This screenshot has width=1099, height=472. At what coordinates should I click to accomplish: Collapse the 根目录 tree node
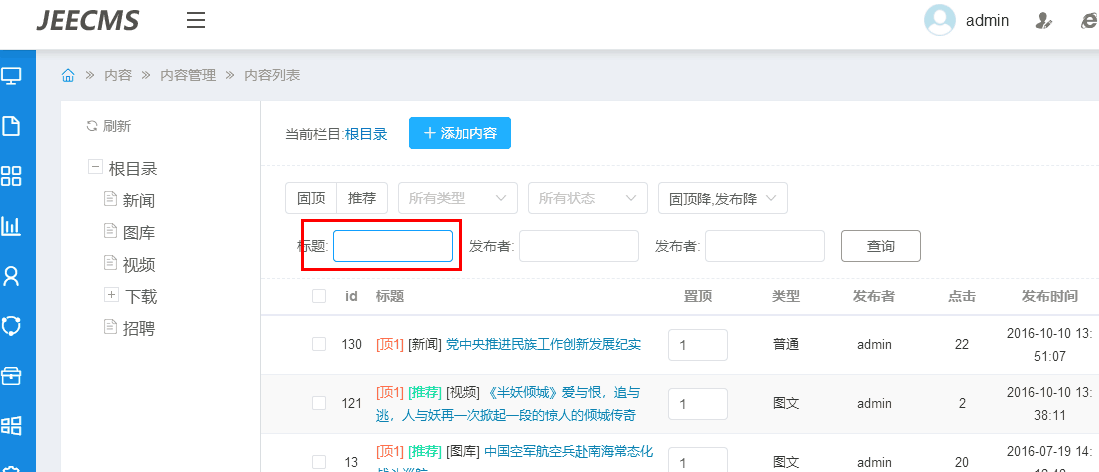(95, 168)
